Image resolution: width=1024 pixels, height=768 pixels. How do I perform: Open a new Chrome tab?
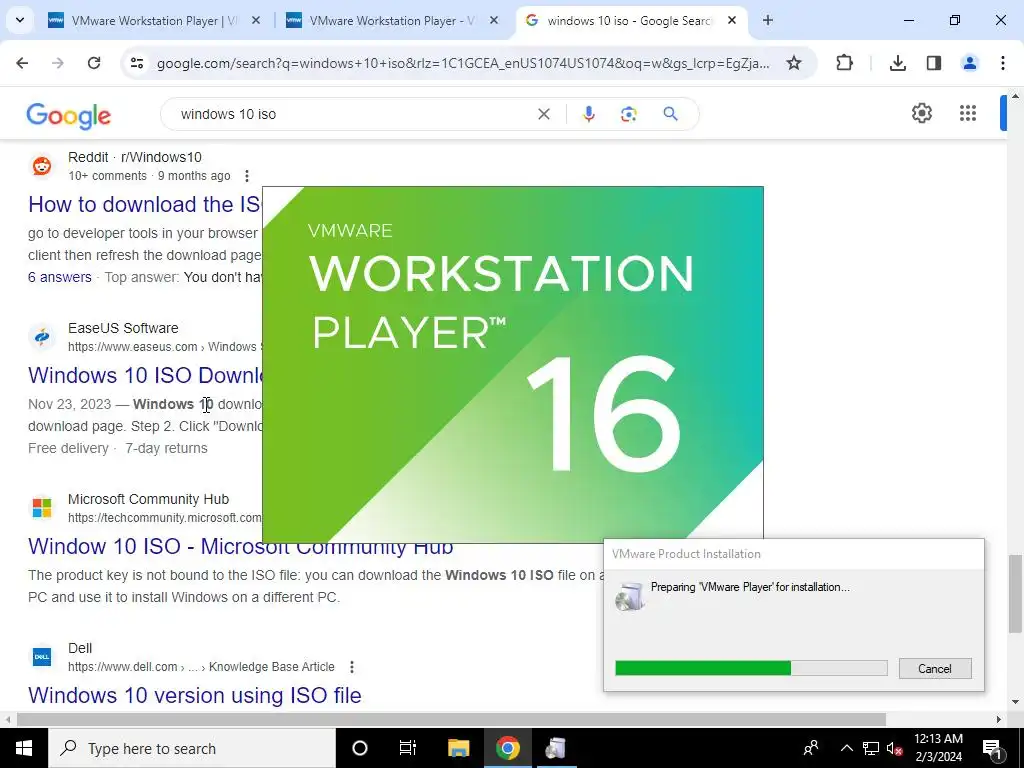point(768,21)
